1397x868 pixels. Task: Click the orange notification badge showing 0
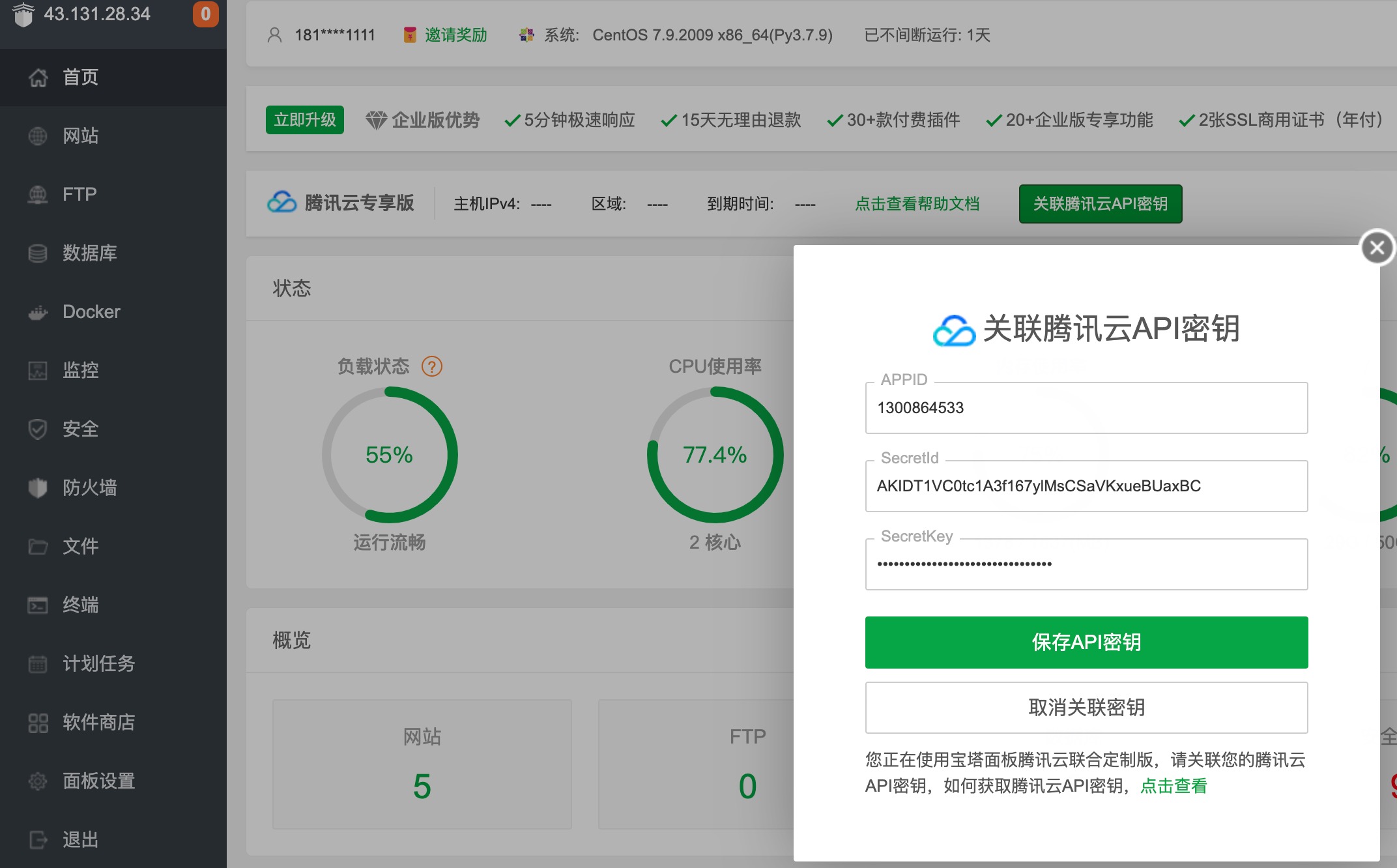205,14
